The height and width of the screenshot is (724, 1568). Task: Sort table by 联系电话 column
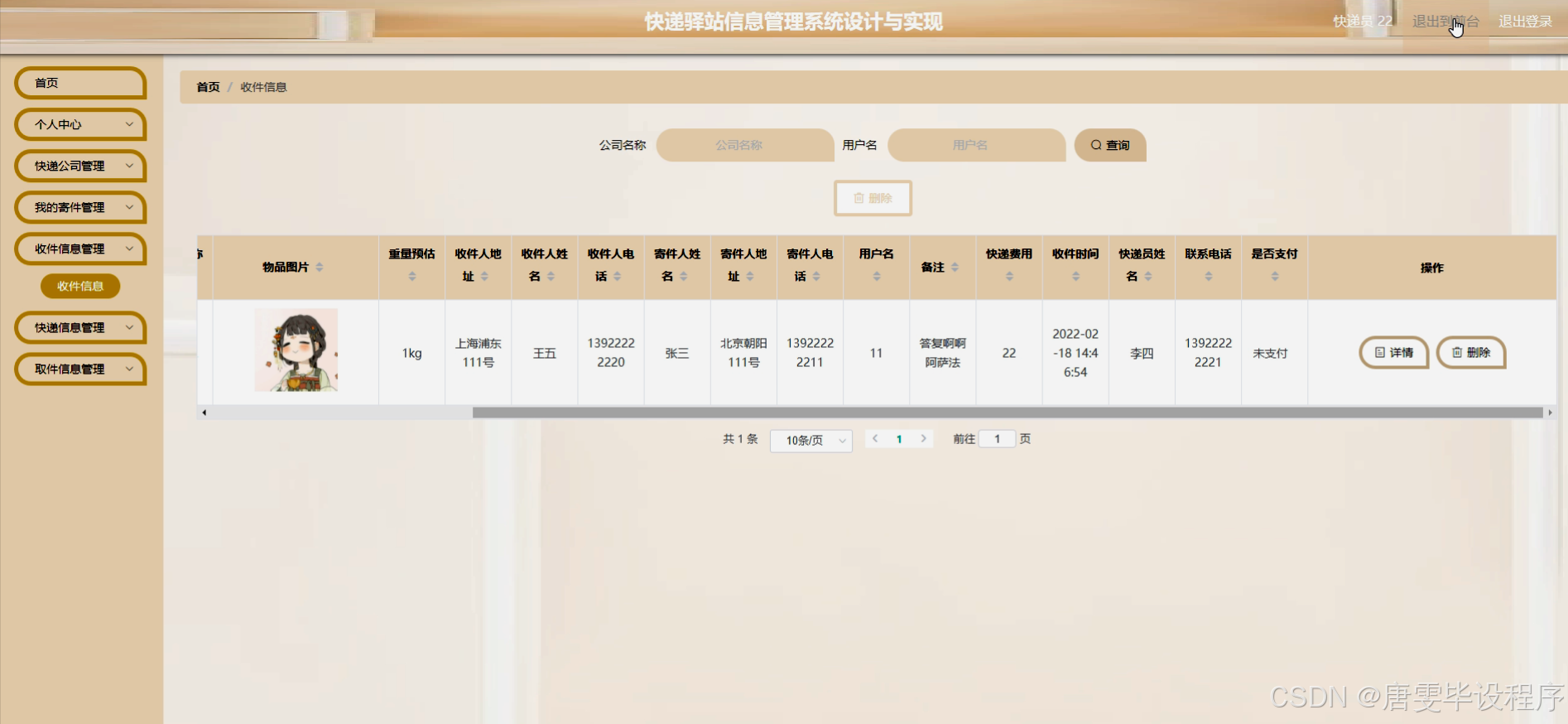pyautogui.click(x=1208, y=277)
